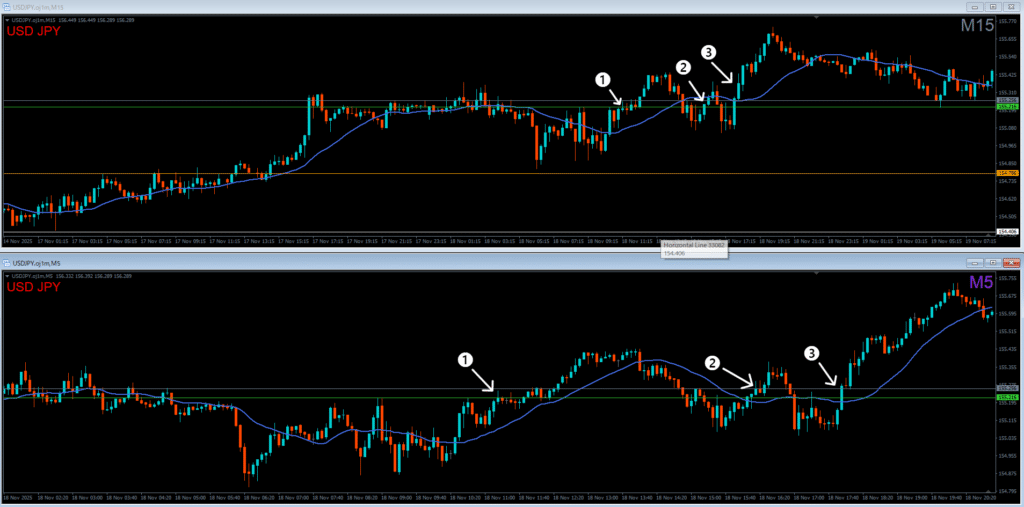Click 154.965 on the M15 price axis
This screenshot has width=1024, height=507.
[1006, 145]
